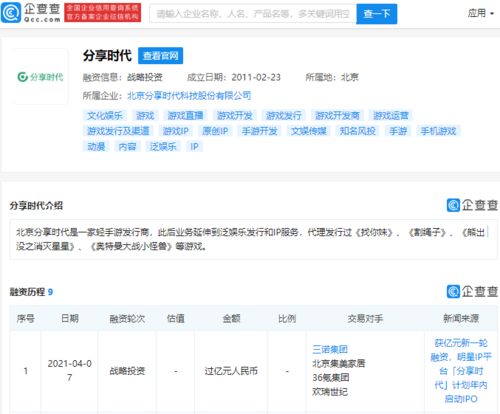This screenshot has height=414, width=500.
Task: Select the 手游开发 tag
Action: click(260, 131)
